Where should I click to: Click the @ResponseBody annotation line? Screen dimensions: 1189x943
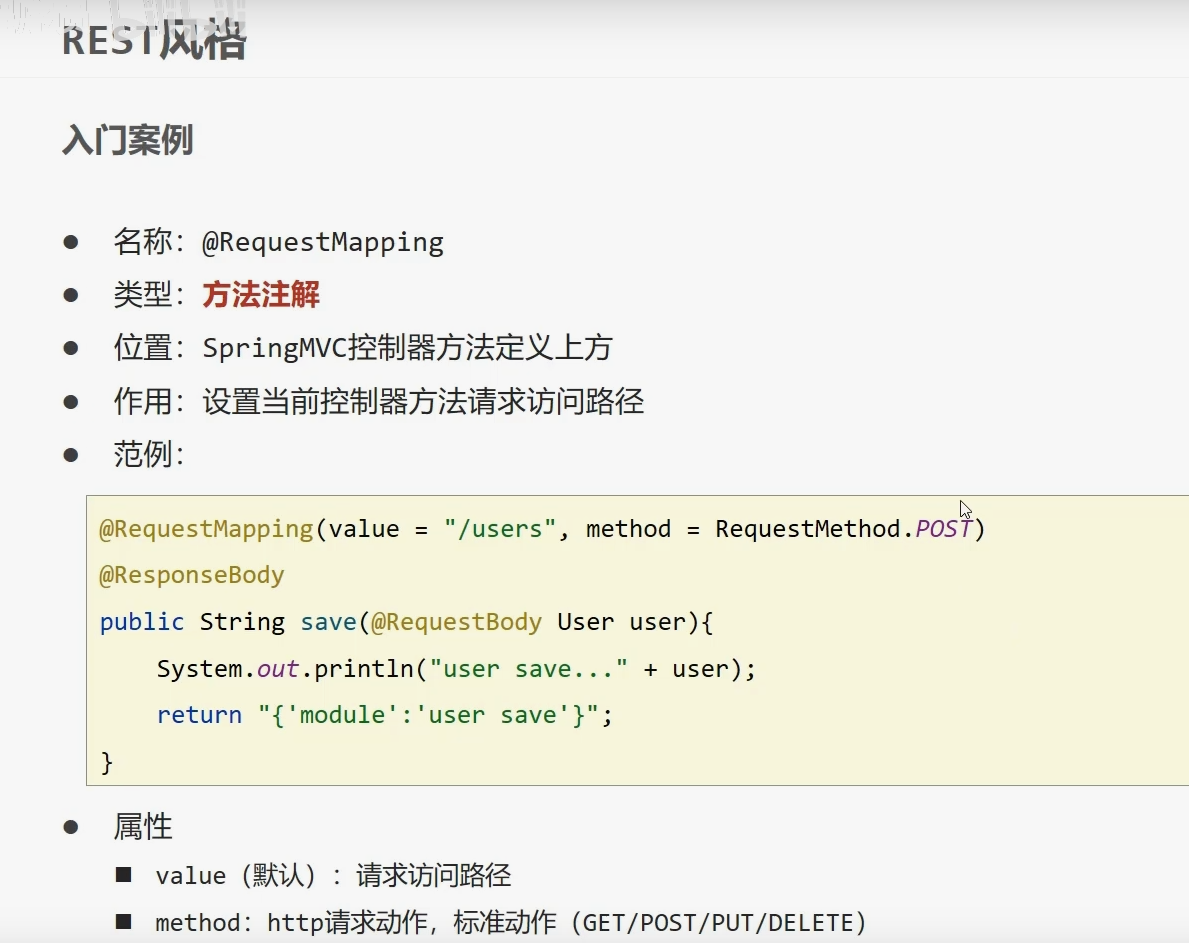pos(192,575)
